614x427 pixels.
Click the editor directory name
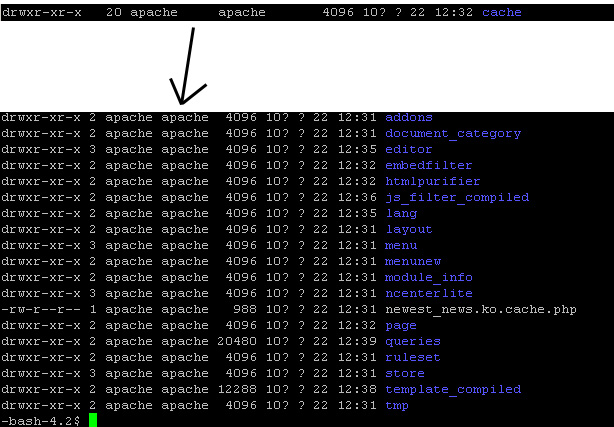[408, 150]
